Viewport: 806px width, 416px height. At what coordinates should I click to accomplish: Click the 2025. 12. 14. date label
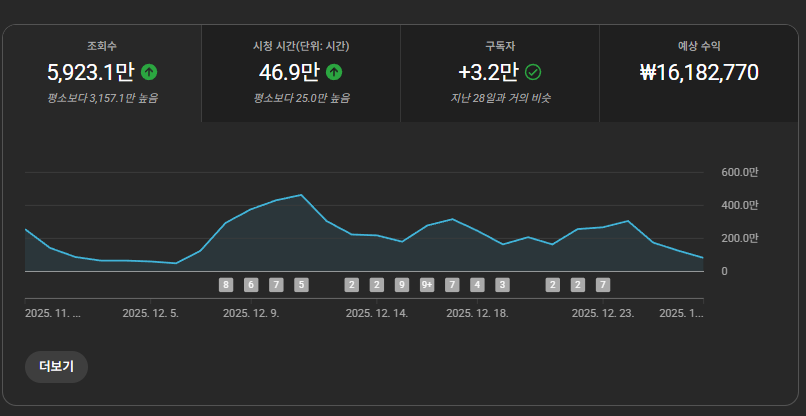tap(377, 313)
